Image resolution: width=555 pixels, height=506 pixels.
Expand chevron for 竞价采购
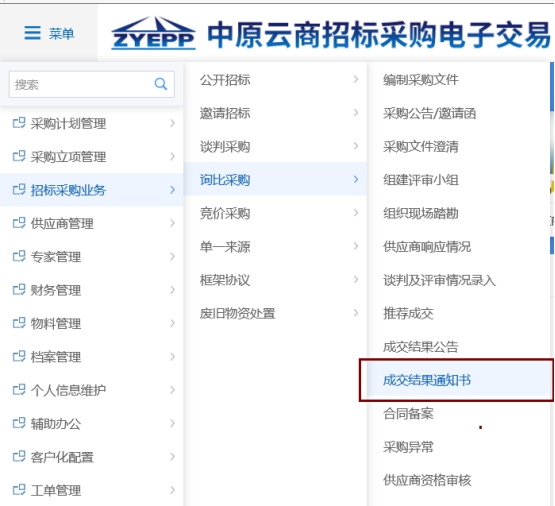click(356, 213)
